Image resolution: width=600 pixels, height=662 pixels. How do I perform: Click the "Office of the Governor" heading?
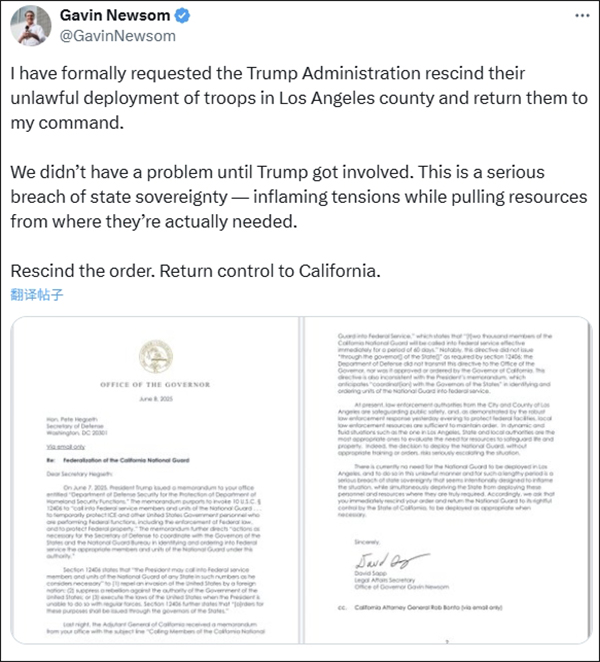click(x=154, y=384)
